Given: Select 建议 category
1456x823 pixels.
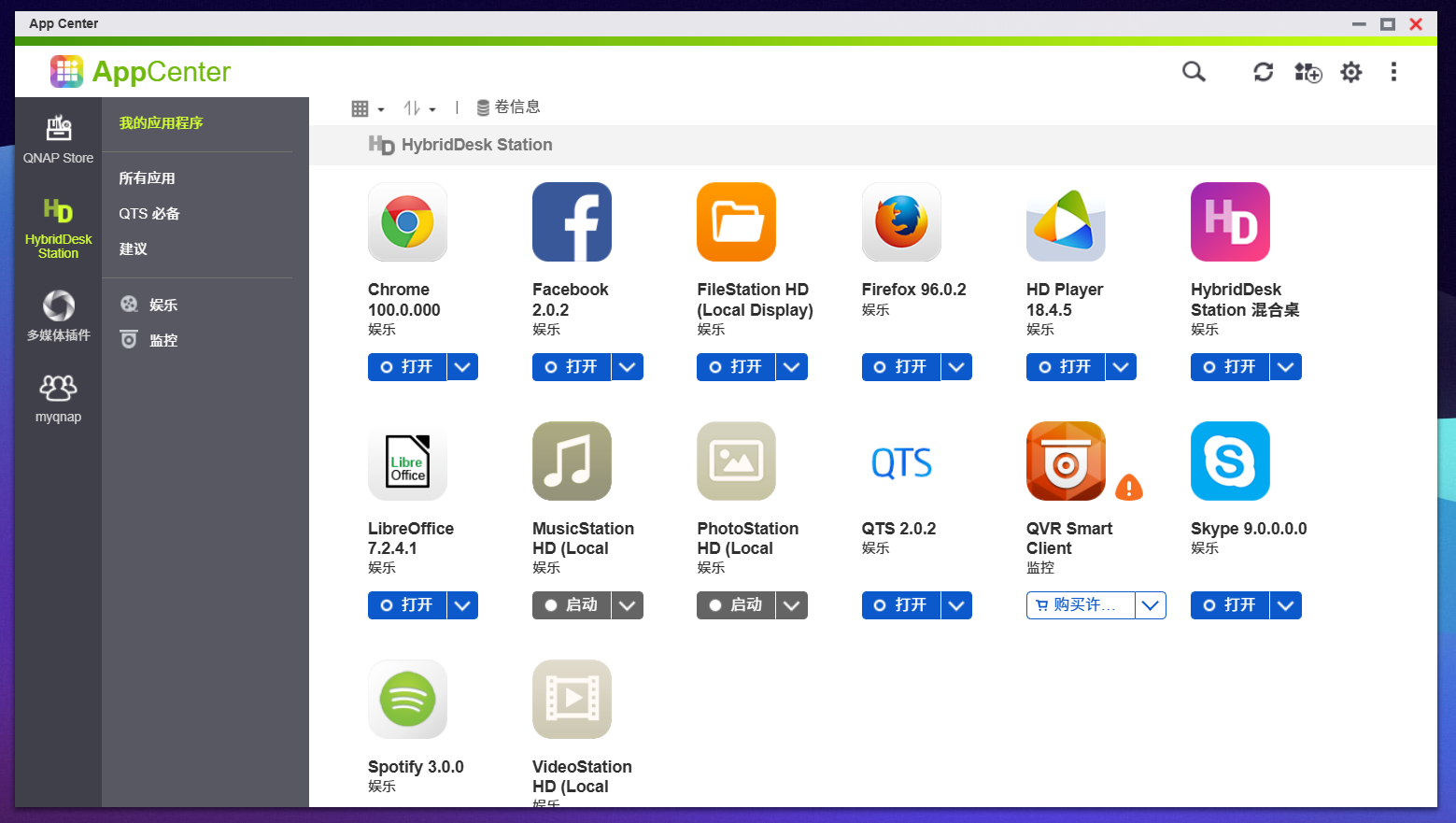Looking at the screenshot, I should click(133, 249).
